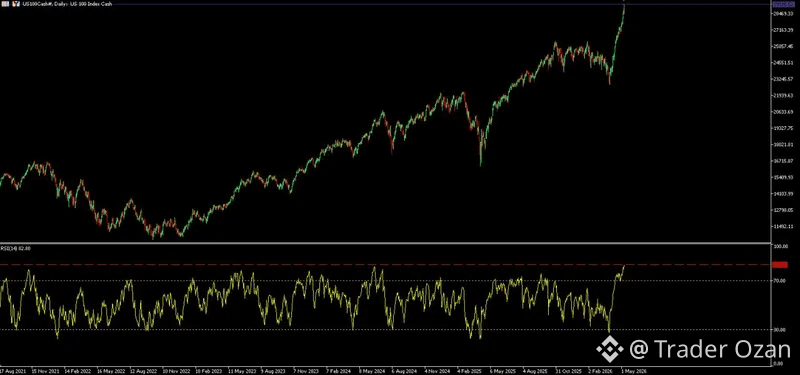Click the 7 Nov 2023 date label
Image resolution: width=800 pixels, height=375 pixels.
pos(306,371)
